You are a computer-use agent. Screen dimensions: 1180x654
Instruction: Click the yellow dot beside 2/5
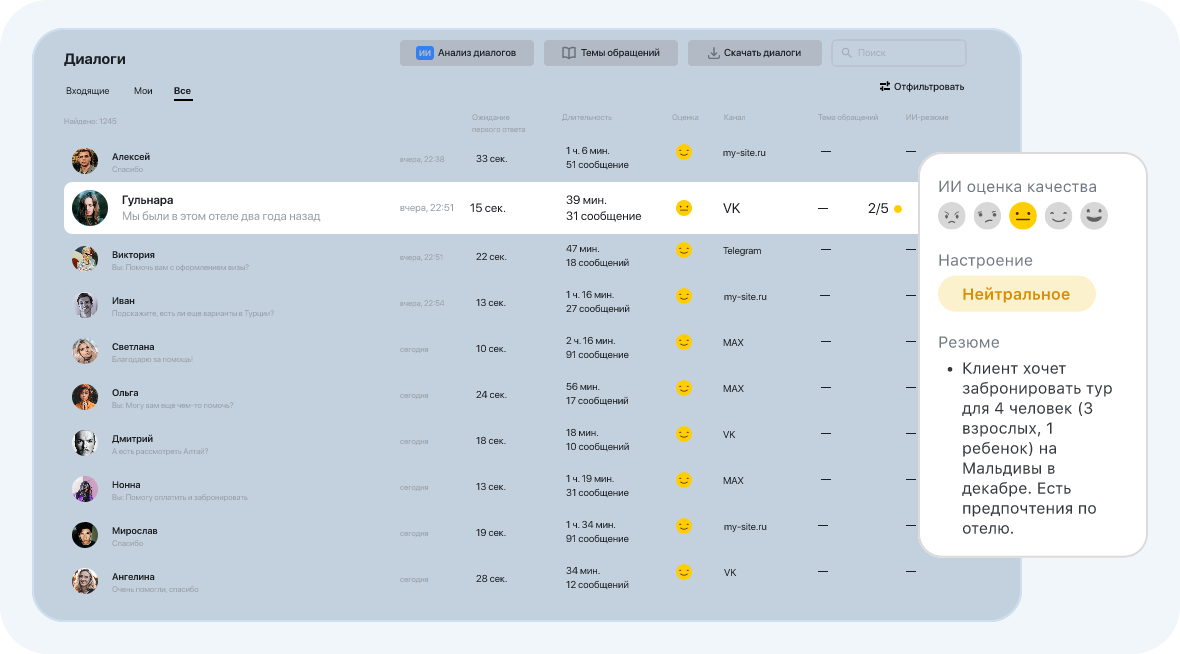pos(898,208)
